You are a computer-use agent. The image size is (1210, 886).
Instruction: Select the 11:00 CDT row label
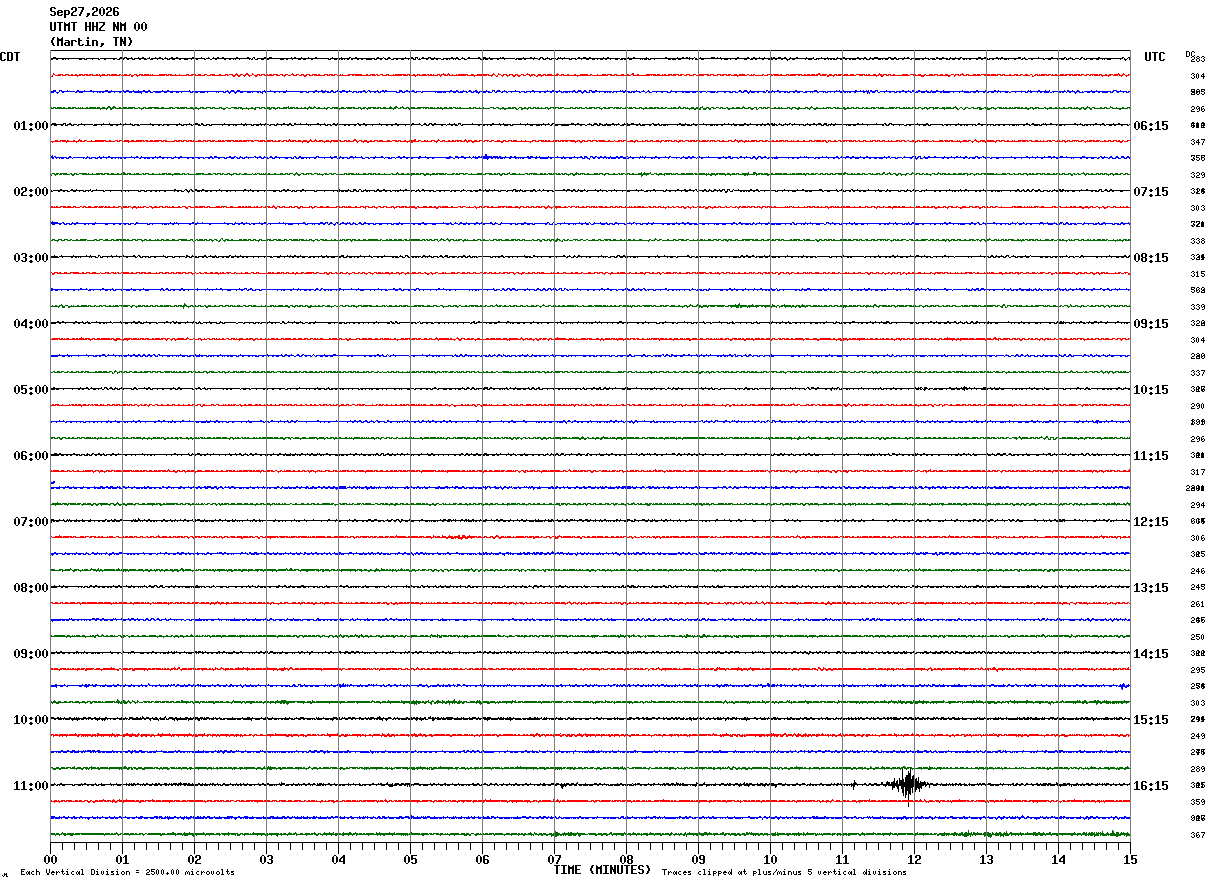tap(30, 785)
